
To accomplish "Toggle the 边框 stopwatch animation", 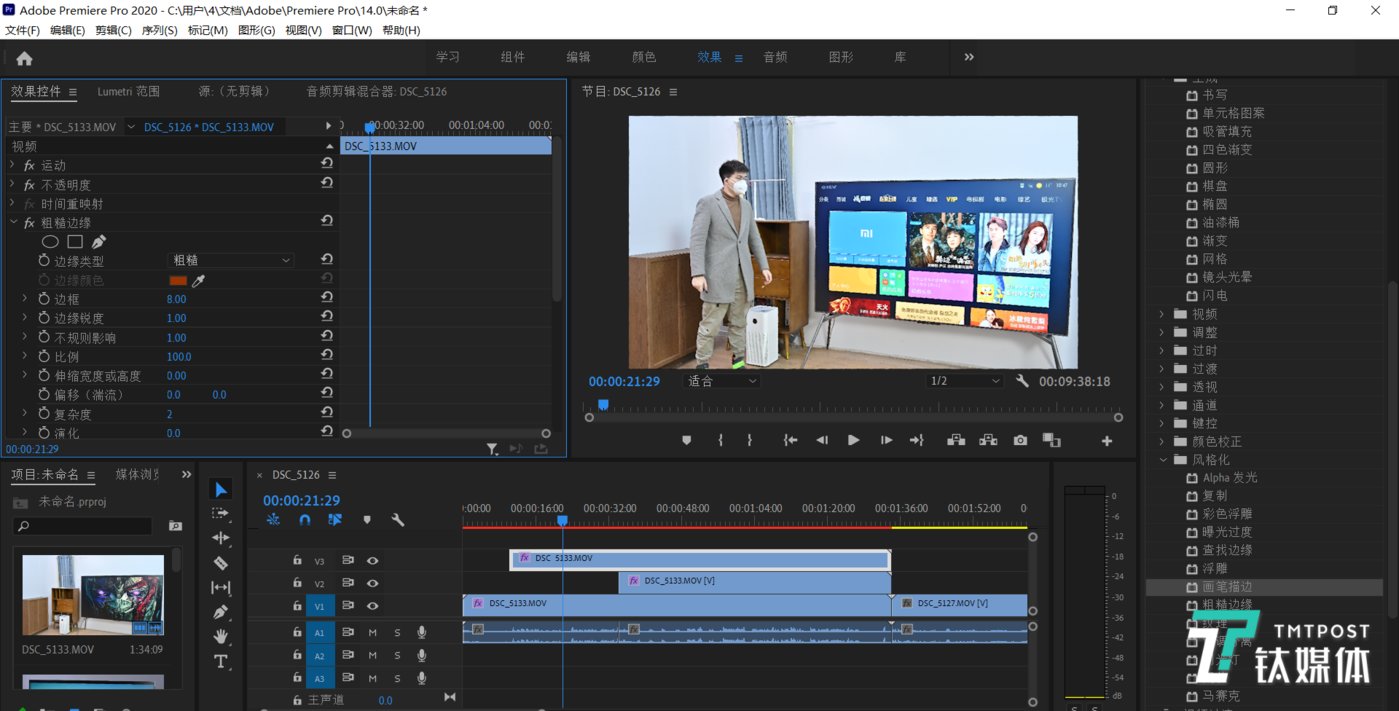I will (44, 299).
